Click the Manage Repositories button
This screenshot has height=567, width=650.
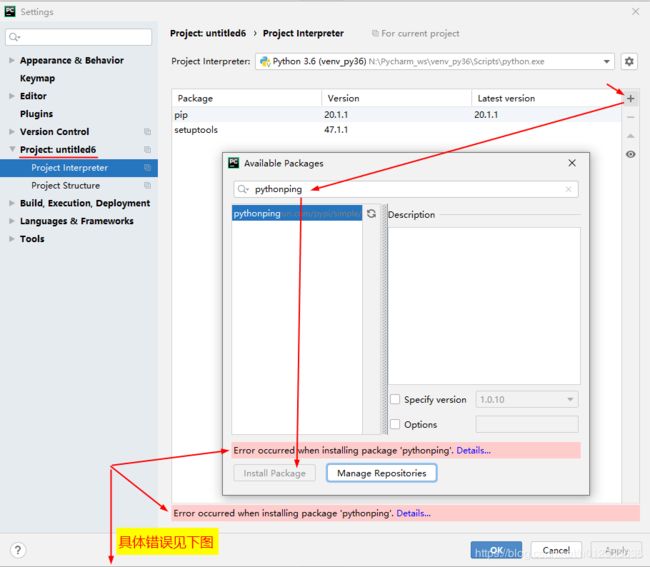381,473
